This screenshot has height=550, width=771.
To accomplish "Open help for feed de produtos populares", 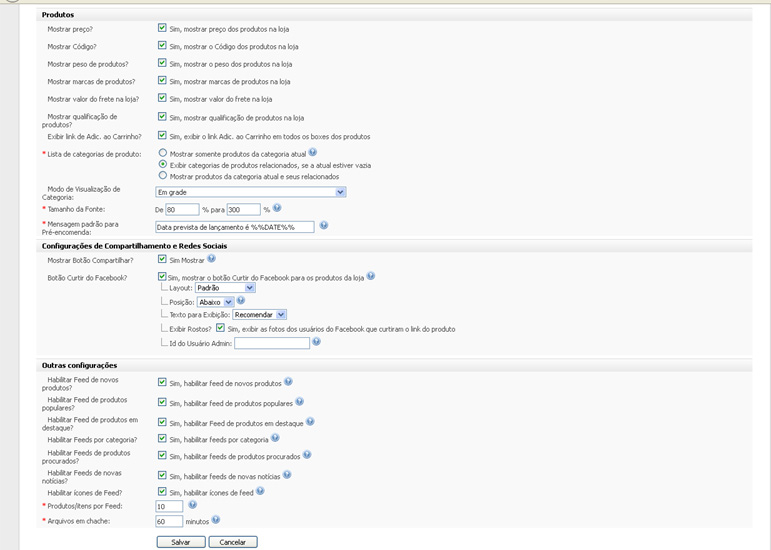I will click(x=299, y=402).
